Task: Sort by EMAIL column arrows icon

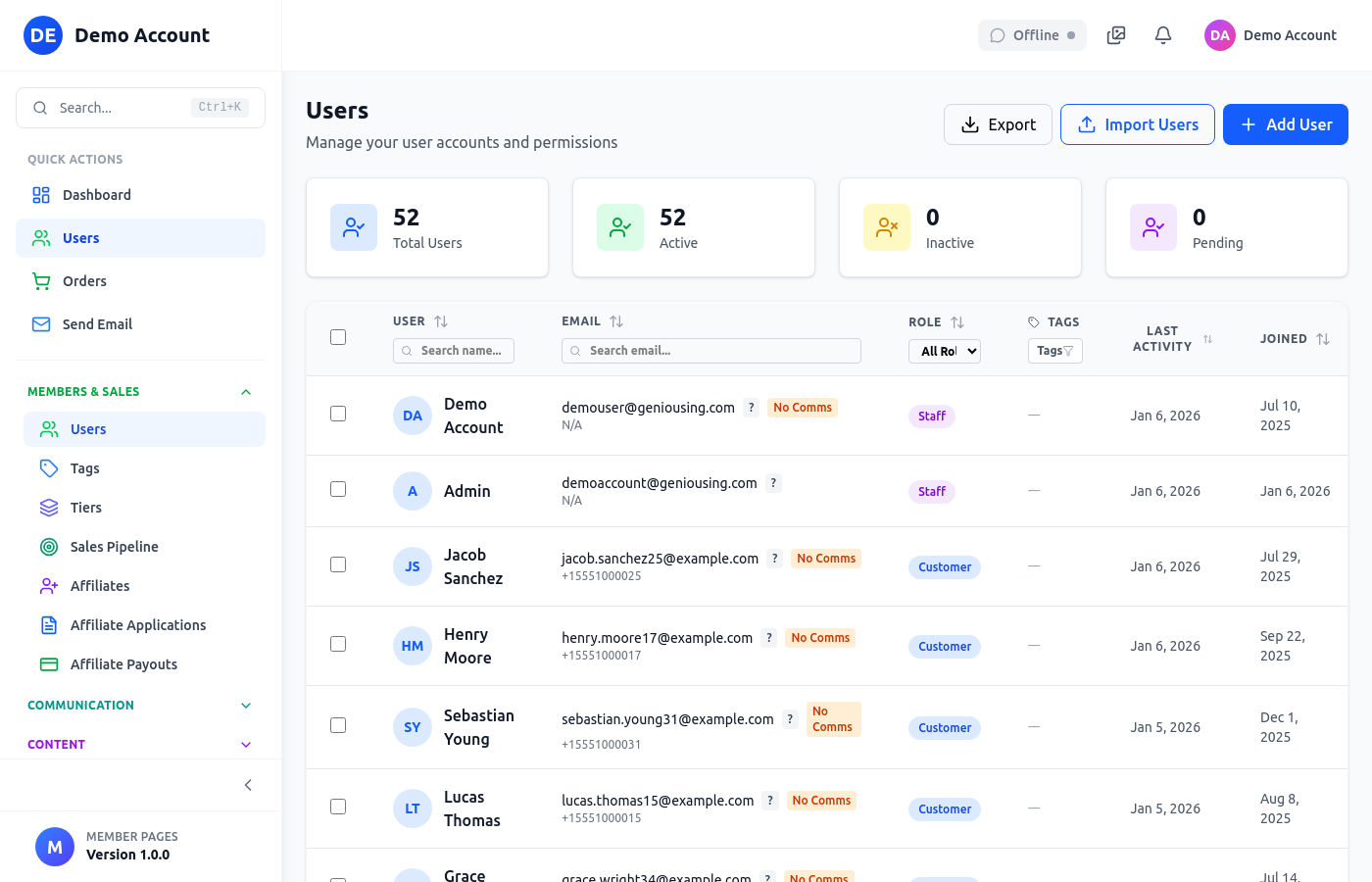Action: (x=616, y=321)
